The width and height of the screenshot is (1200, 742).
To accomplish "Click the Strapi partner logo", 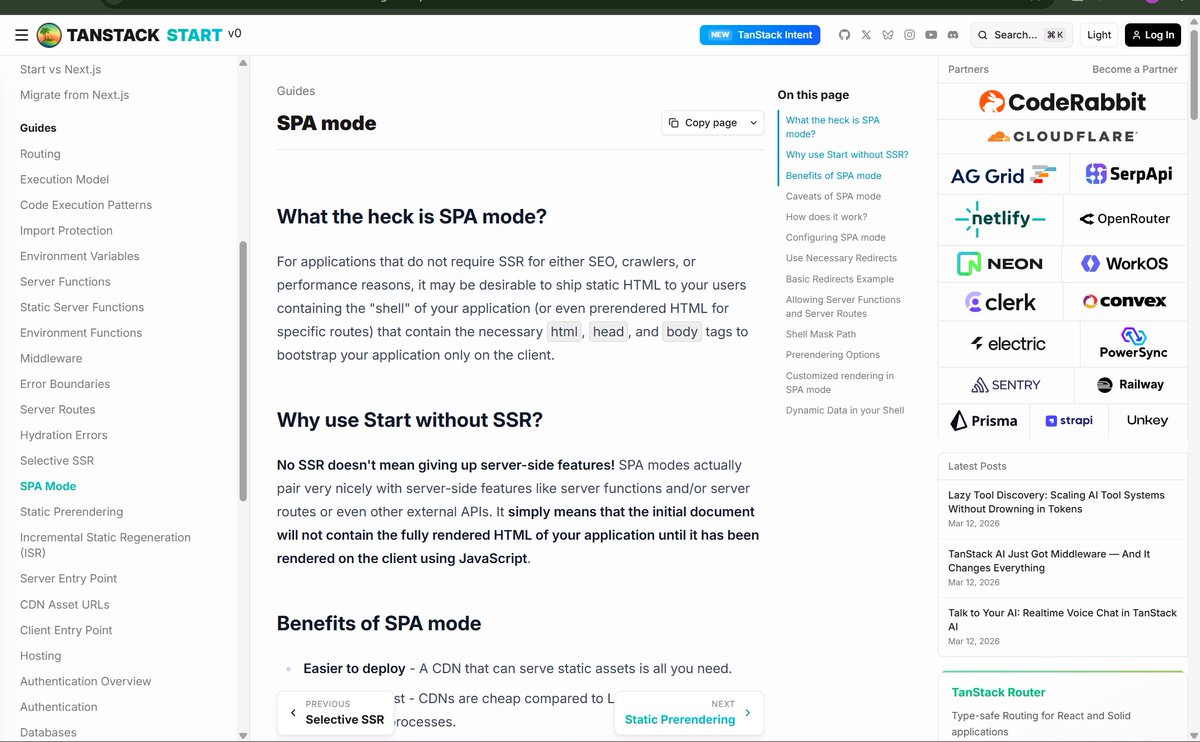I will [1069, 421].
